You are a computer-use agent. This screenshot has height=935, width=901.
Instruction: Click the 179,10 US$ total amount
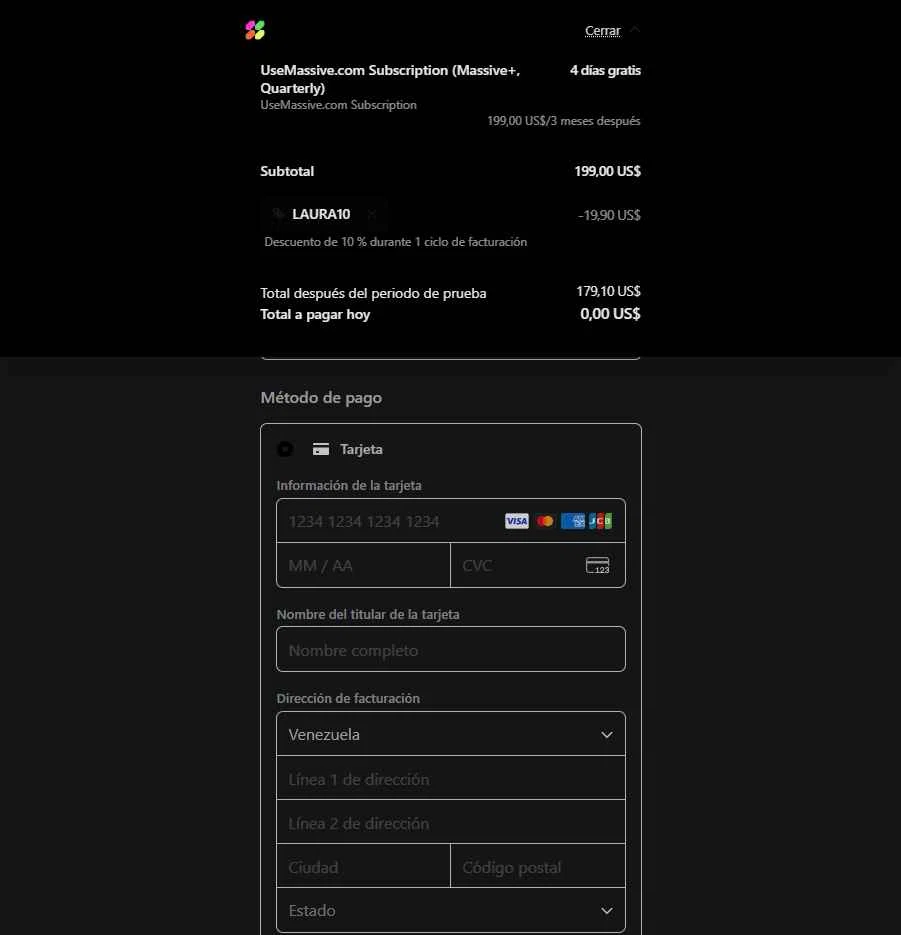coord(608,291)
